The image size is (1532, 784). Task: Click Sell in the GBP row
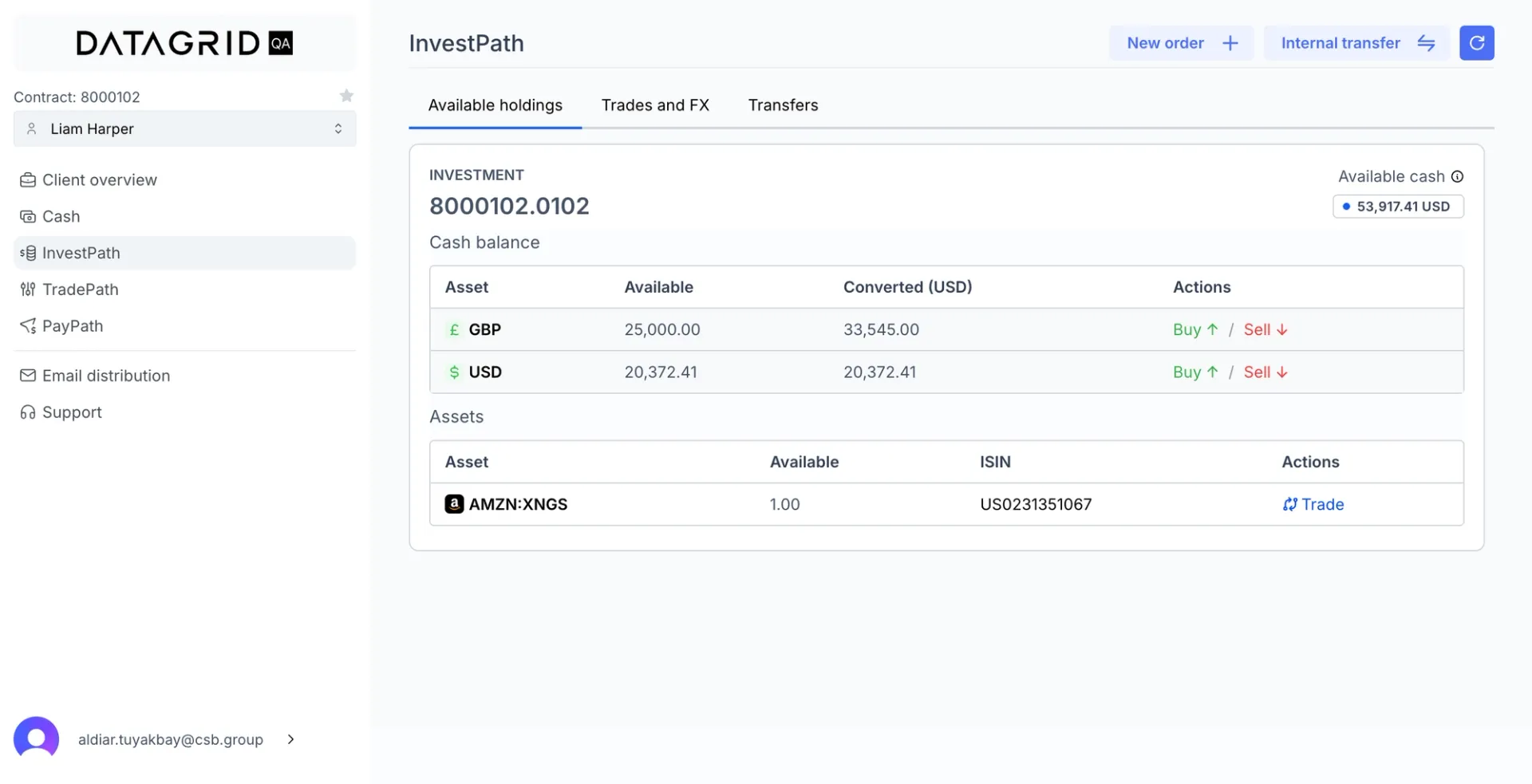1265,329
